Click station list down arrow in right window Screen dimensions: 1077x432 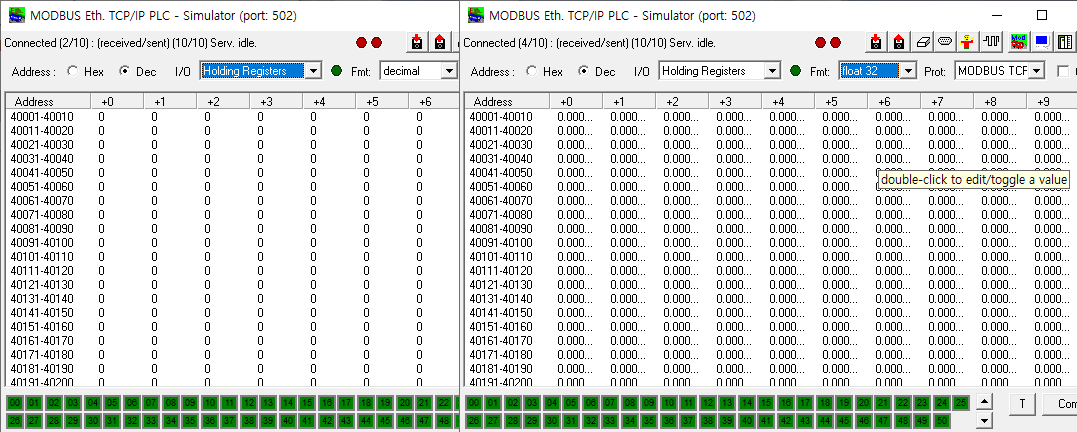point(984,420)
